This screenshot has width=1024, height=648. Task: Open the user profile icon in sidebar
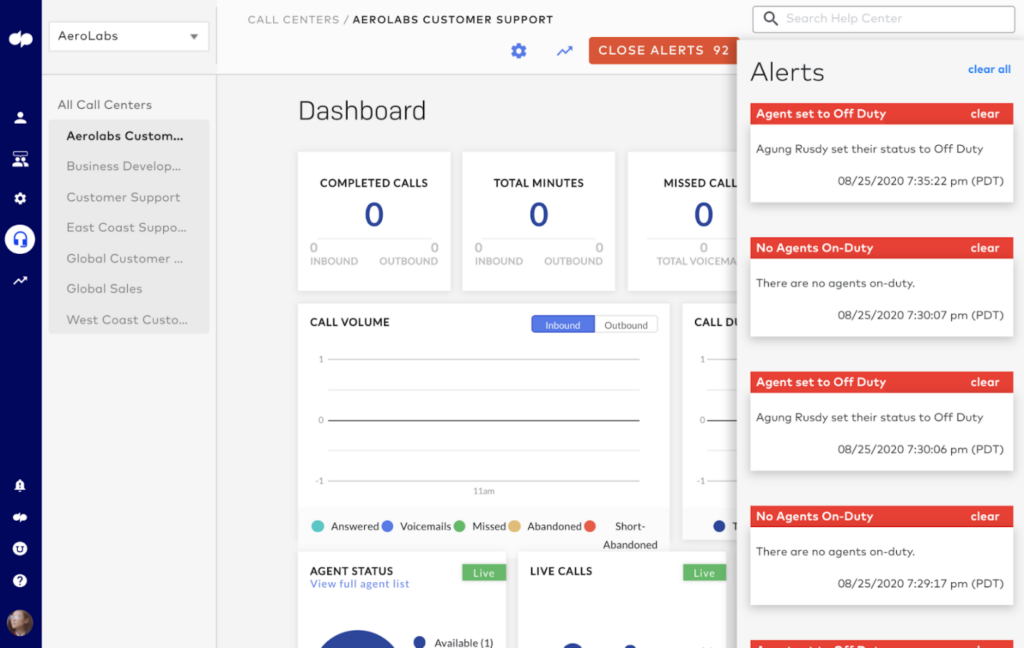[x=20, y=118]
